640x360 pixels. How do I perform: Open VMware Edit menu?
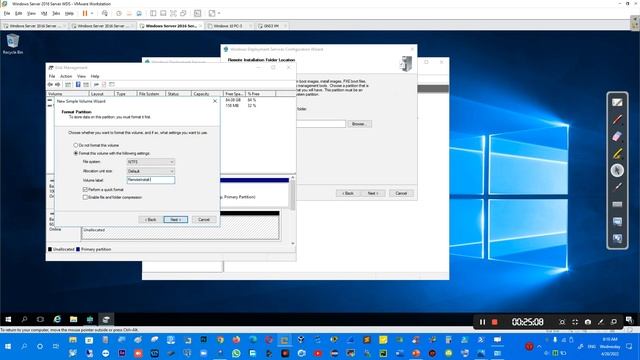[x=18, y=13]
